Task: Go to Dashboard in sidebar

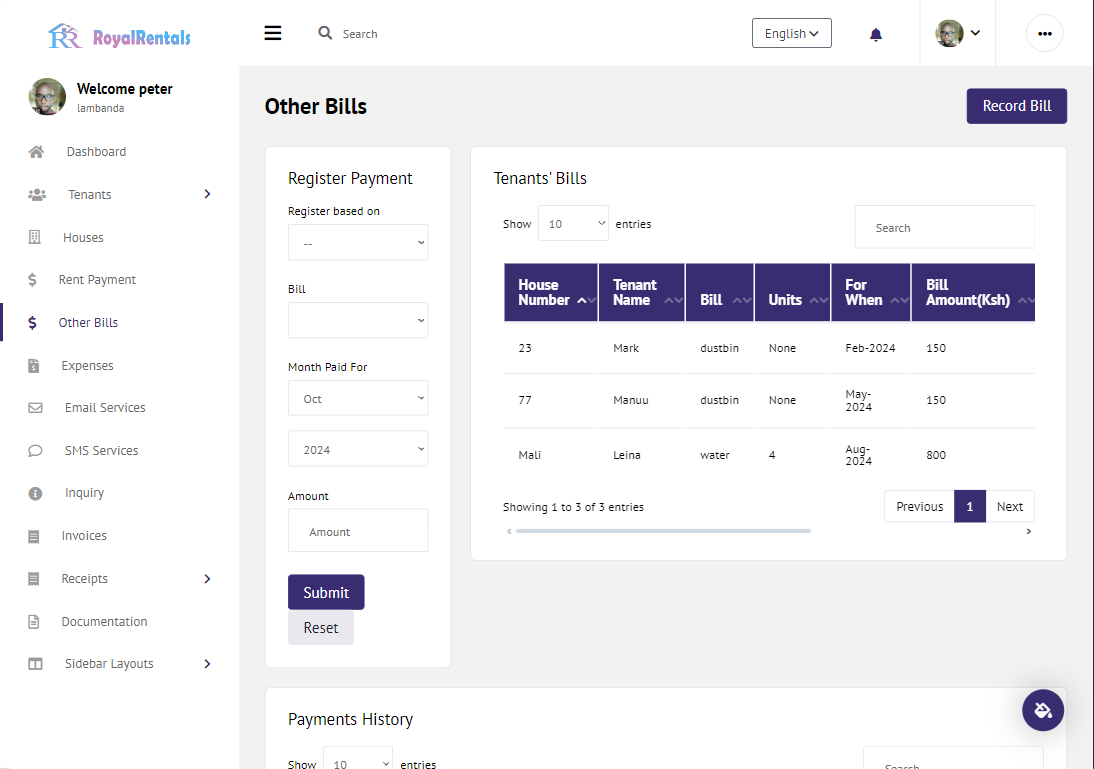Action: tap(96, 151)
